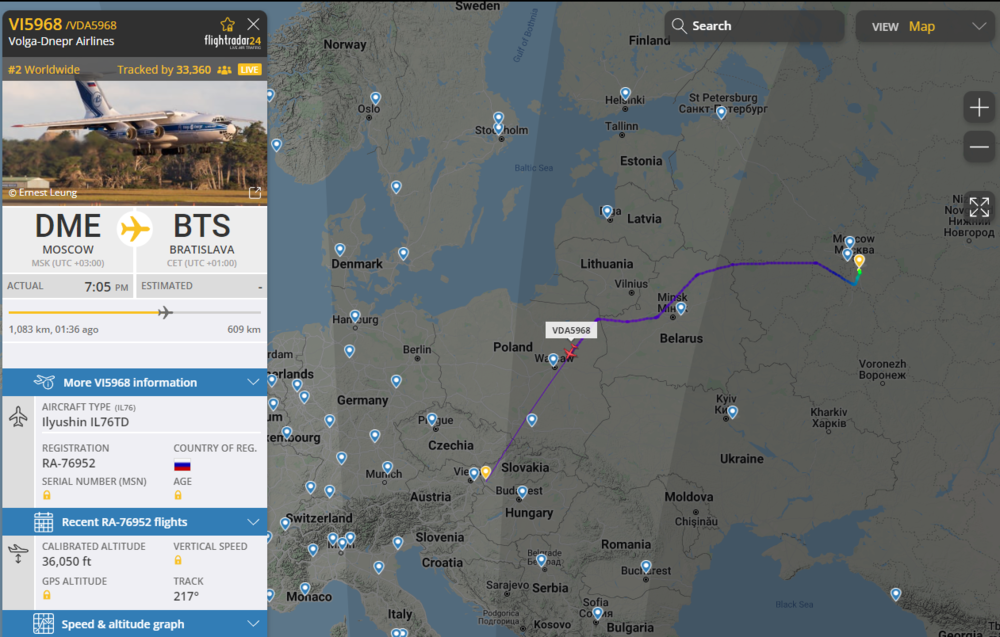Screen dimensions: 1000x637
Task: Click the map Search field
Action: tap(755, 26)
